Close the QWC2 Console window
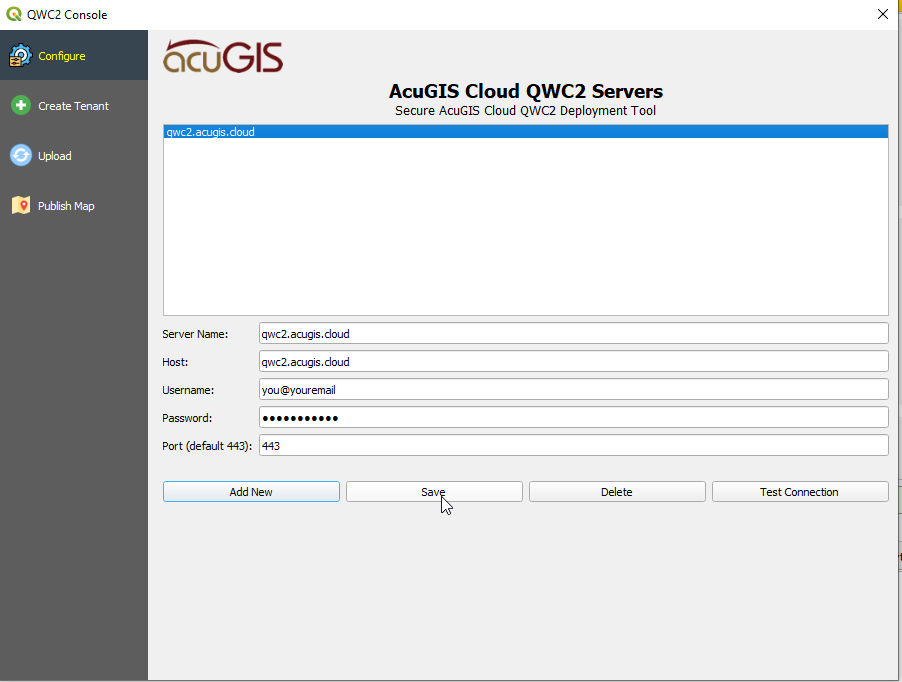 point(882,14)
